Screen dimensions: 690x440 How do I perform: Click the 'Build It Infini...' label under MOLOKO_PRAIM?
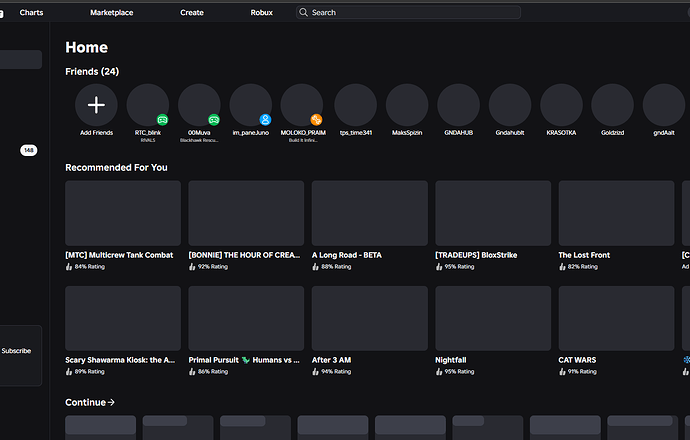coord(303,140)
